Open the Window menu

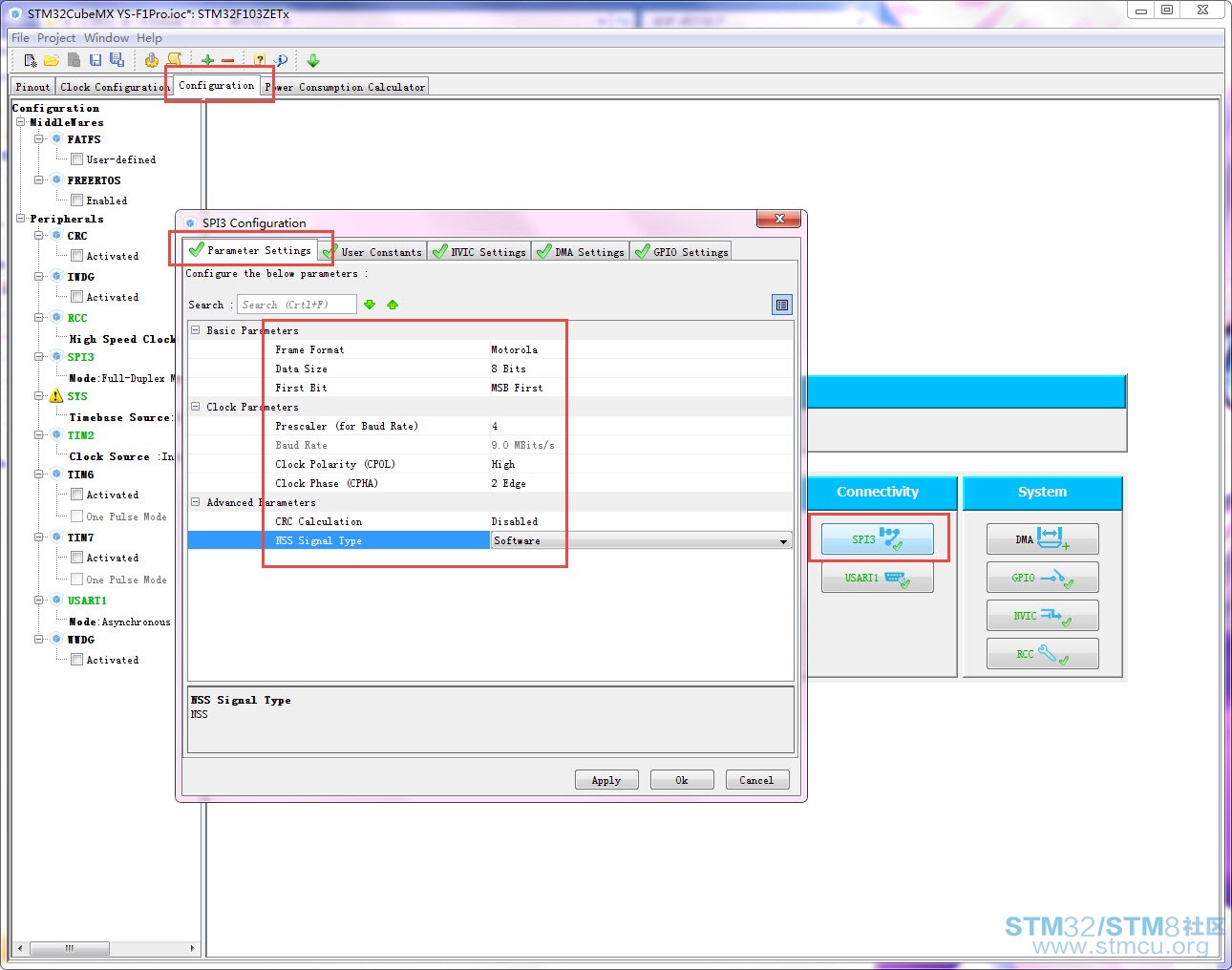coord(106,38)
